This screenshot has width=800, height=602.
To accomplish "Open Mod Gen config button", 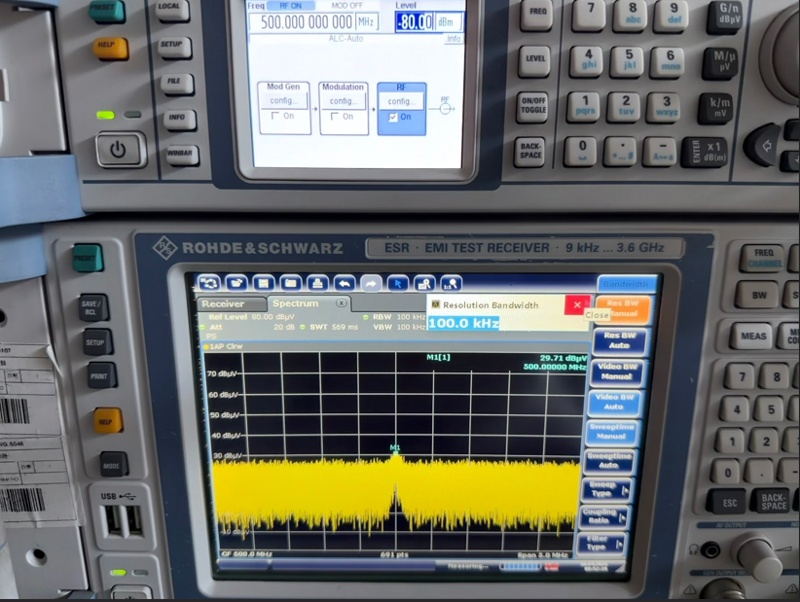I will click(x=284, y=101).
